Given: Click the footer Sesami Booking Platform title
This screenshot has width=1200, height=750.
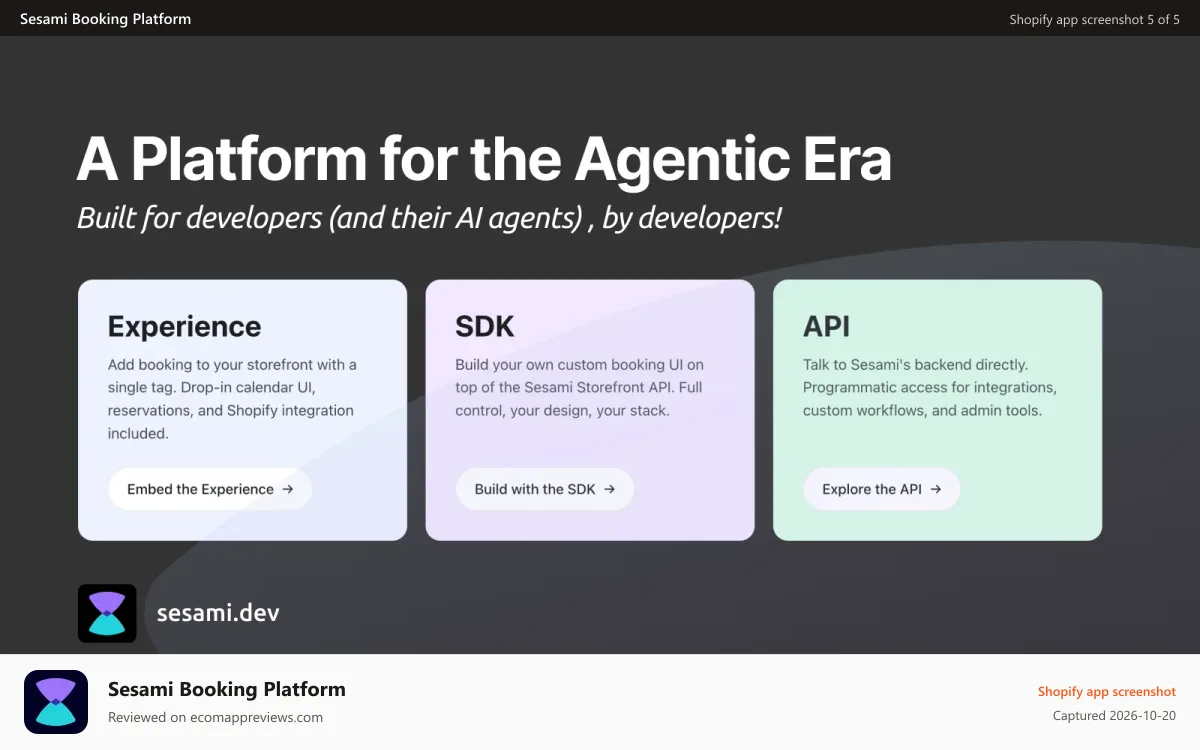Looking at the screenshot, I should pyautogui.click(x=227, y=689).
